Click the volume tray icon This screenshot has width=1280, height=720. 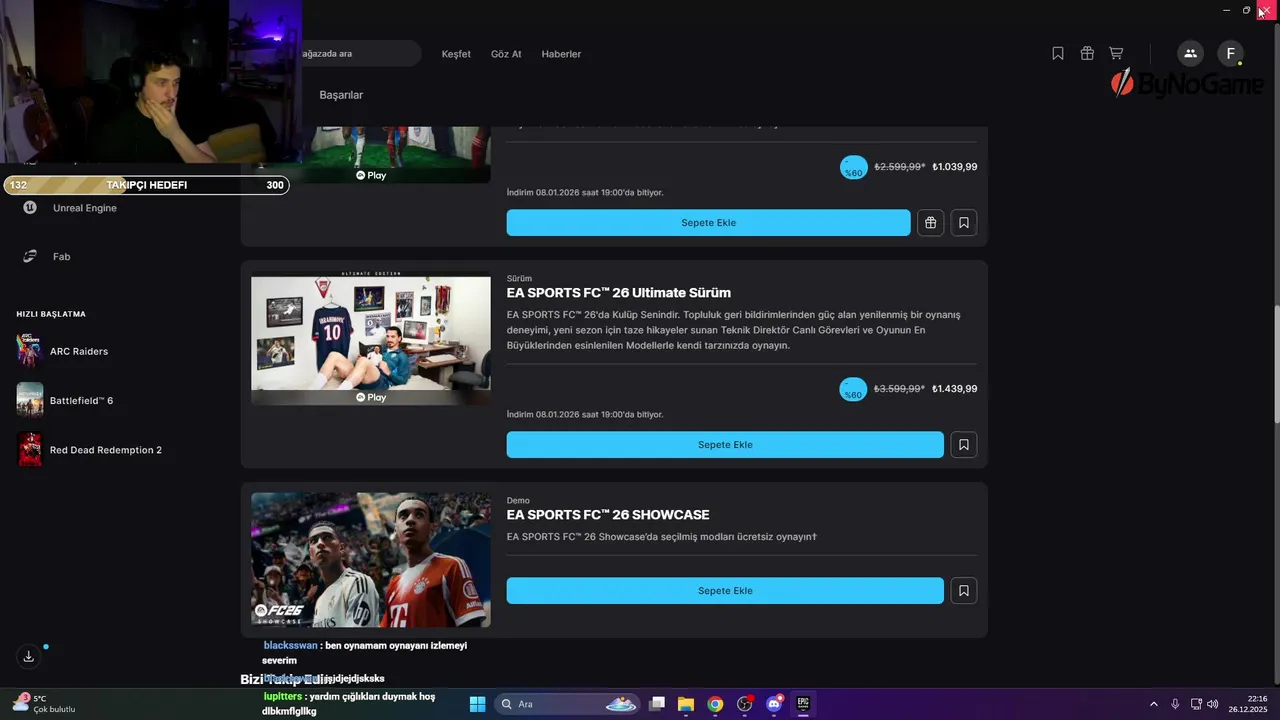click(1213, 704)
